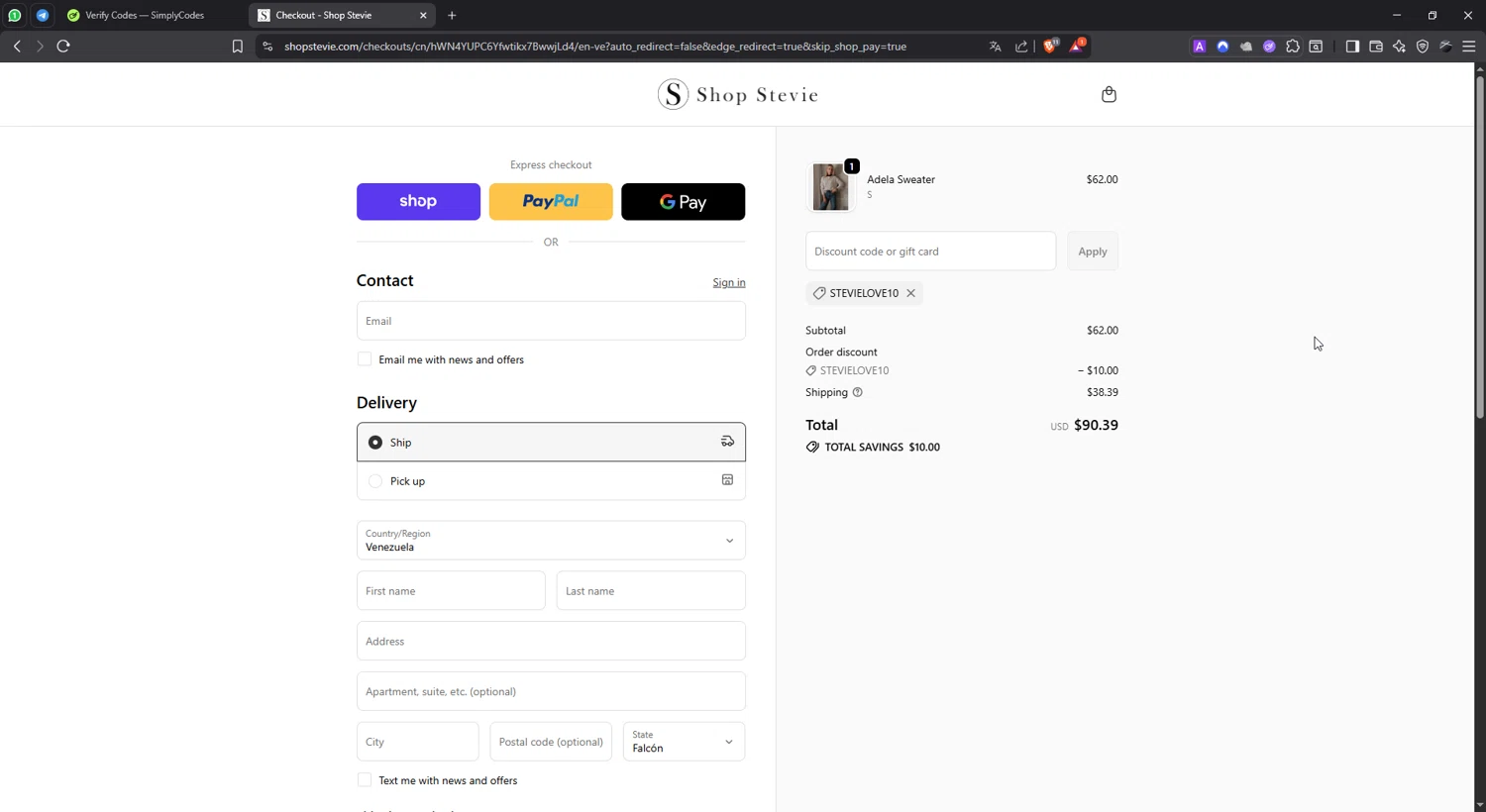
Task: Click the Brave Shields lion icon
Action: [x=1050, y=46]
